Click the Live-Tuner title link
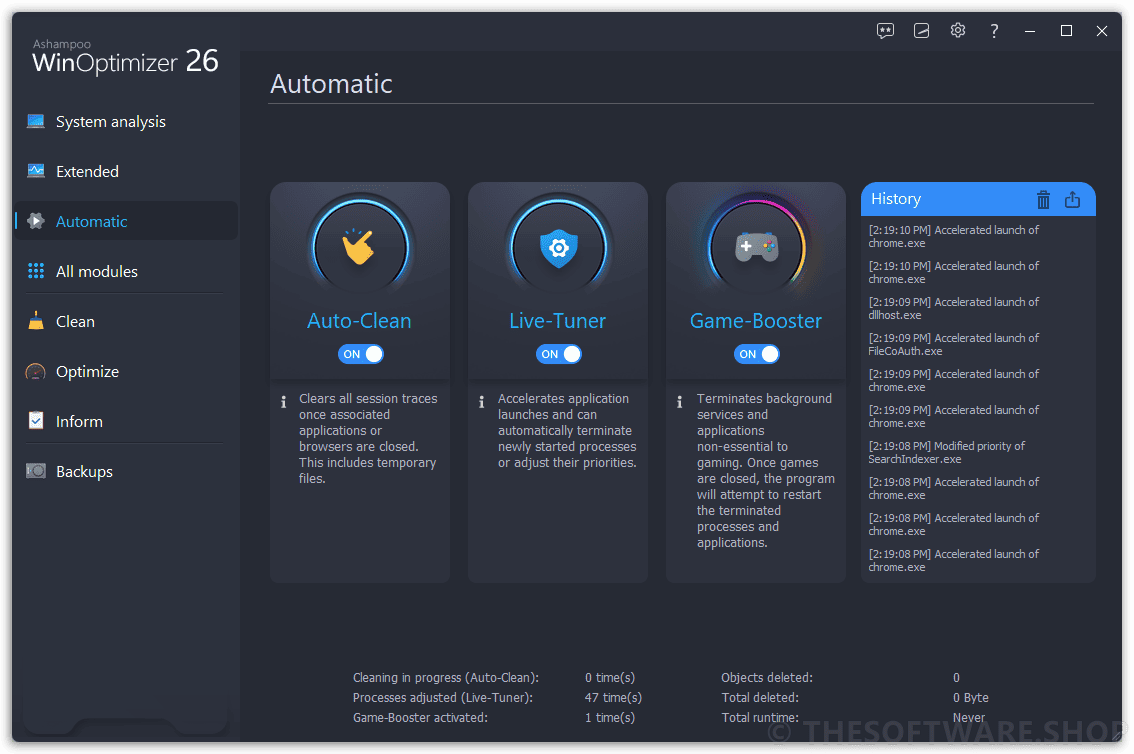 (x=558, y=320)
